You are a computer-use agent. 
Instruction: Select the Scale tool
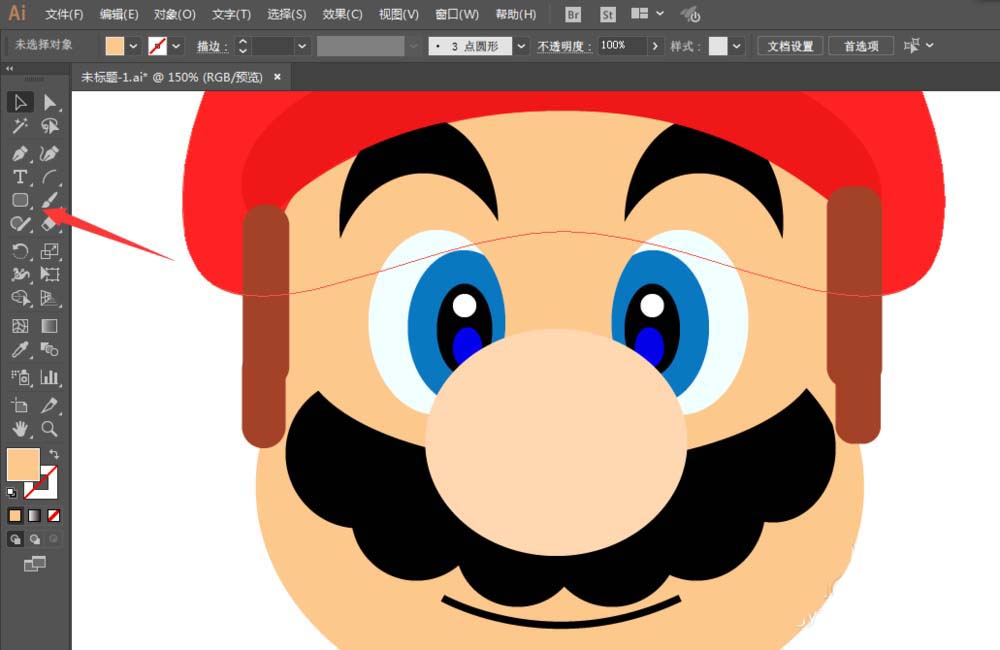tap(50, 251)
